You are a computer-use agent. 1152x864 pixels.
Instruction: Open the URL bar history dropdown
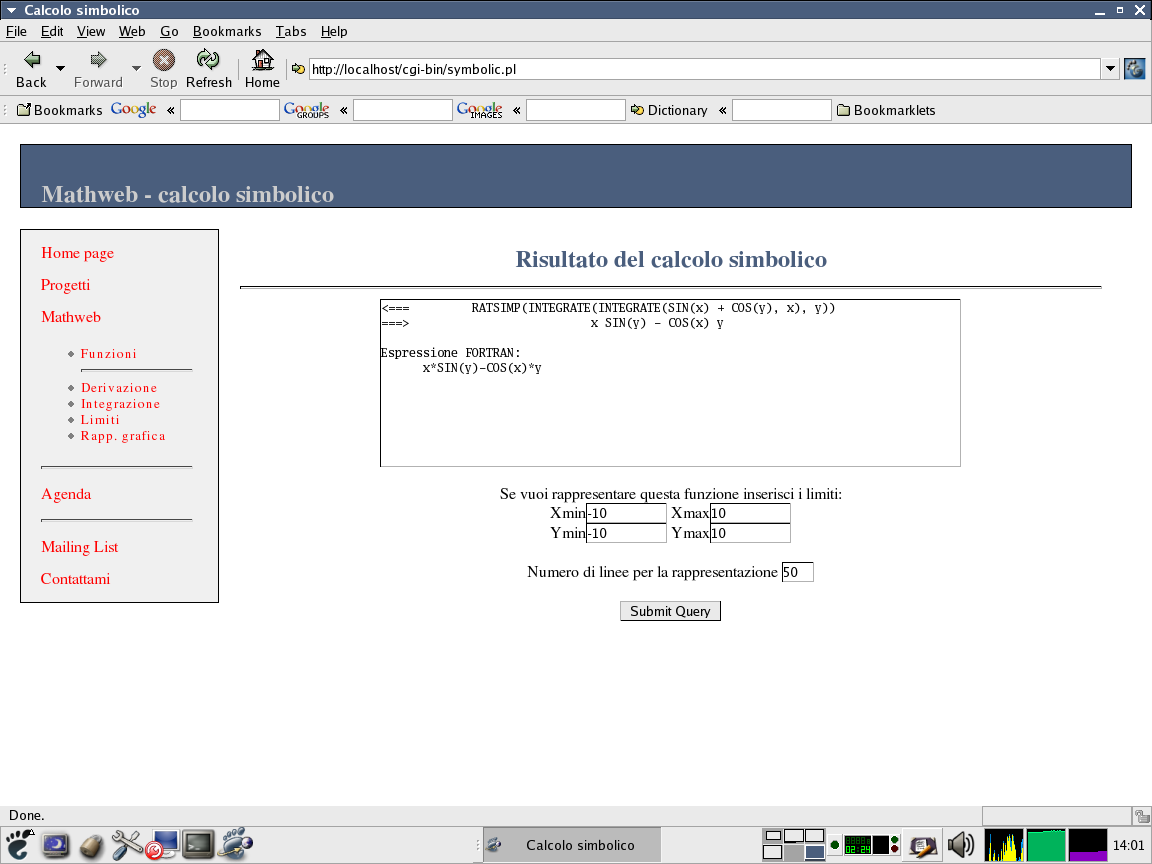click(1110, 69)
